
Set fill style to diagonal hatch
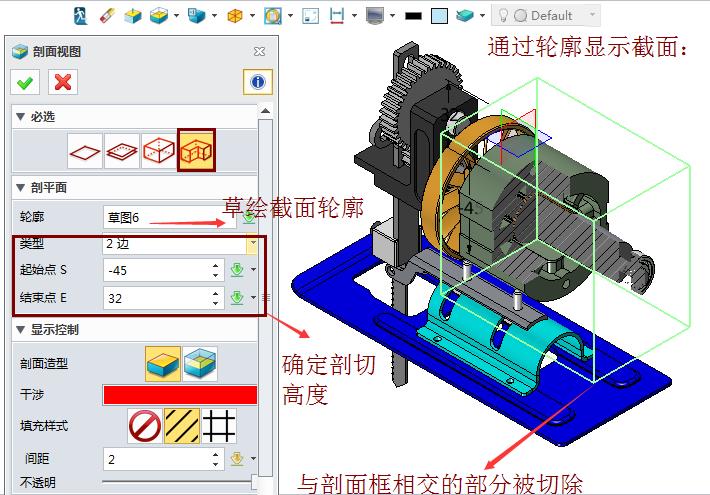(182, 427)
